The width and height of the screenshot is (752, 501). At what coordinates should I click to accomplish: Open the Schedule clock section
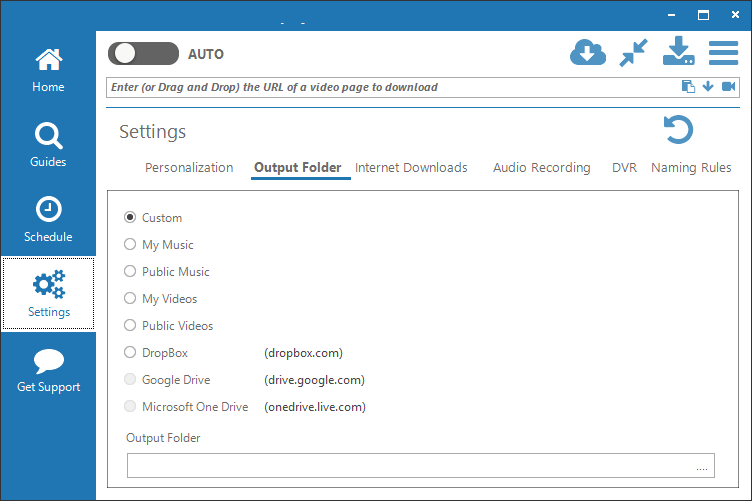[x=48, y=220]
